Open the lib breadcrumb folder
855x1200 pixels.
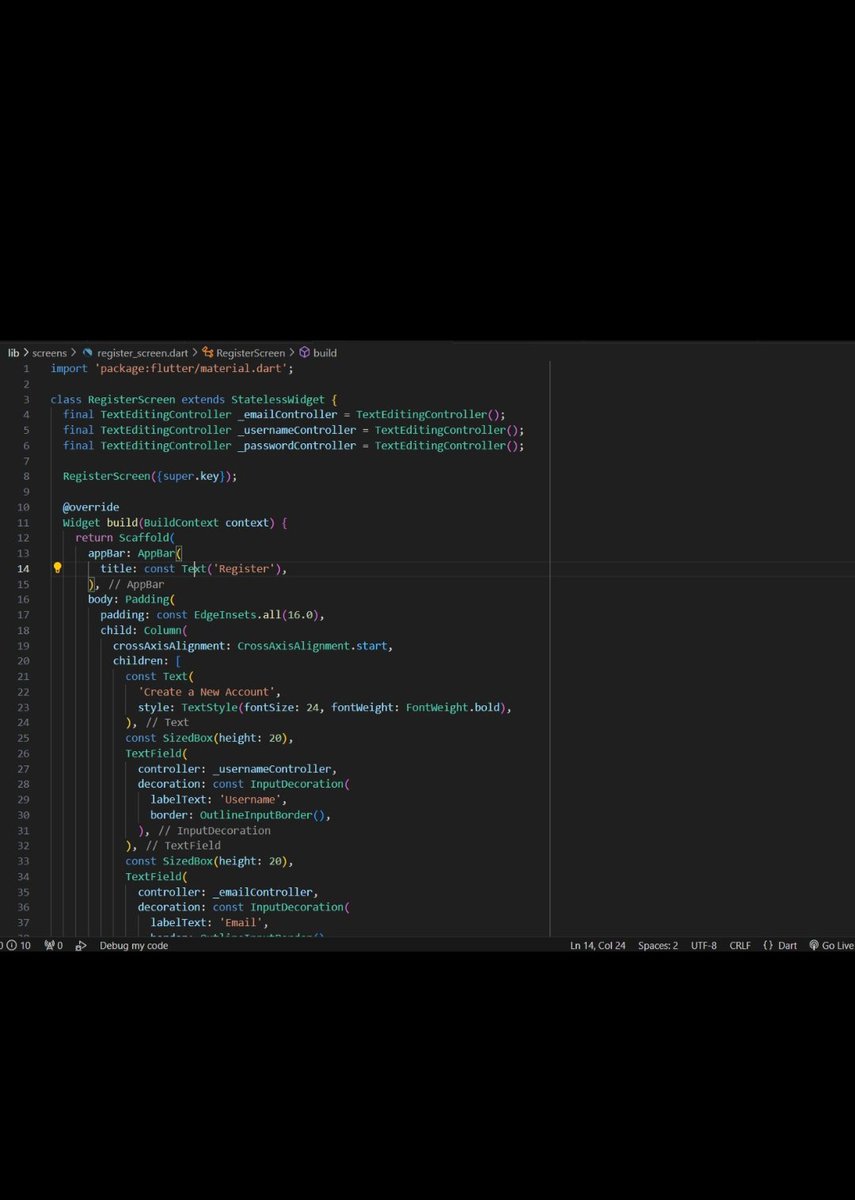(14, 352)
